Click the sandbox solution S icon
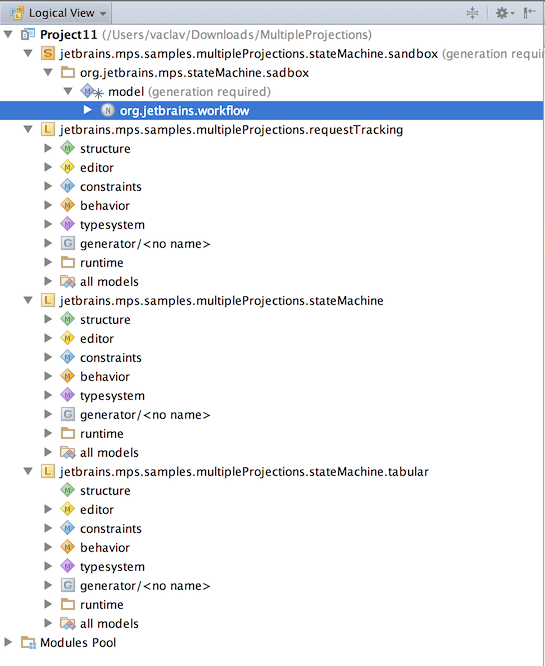 tap(48, 54)
